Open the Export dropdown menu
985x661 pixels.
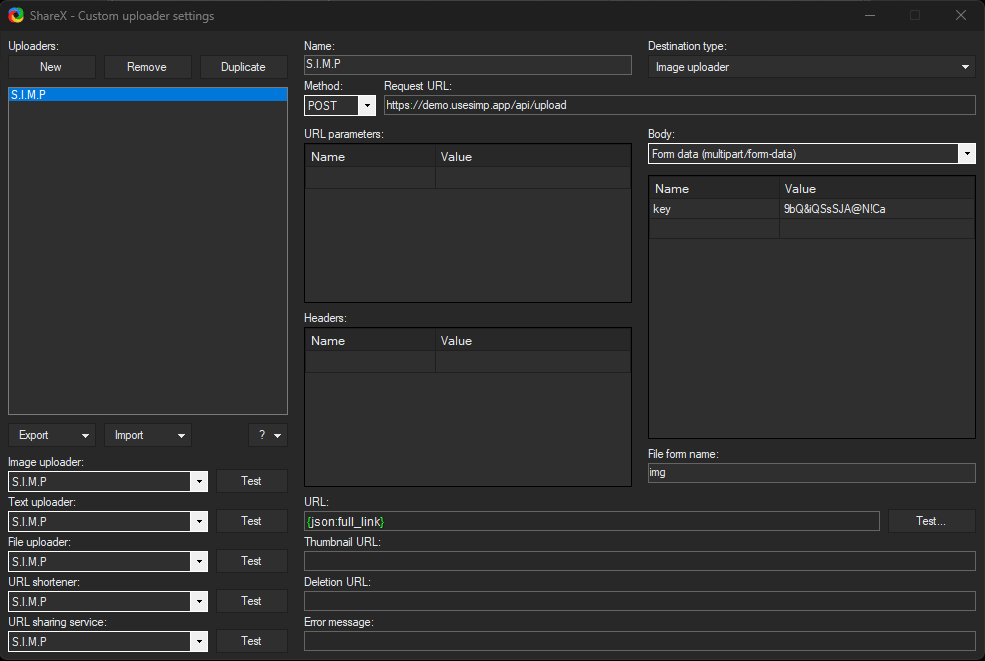52,435
